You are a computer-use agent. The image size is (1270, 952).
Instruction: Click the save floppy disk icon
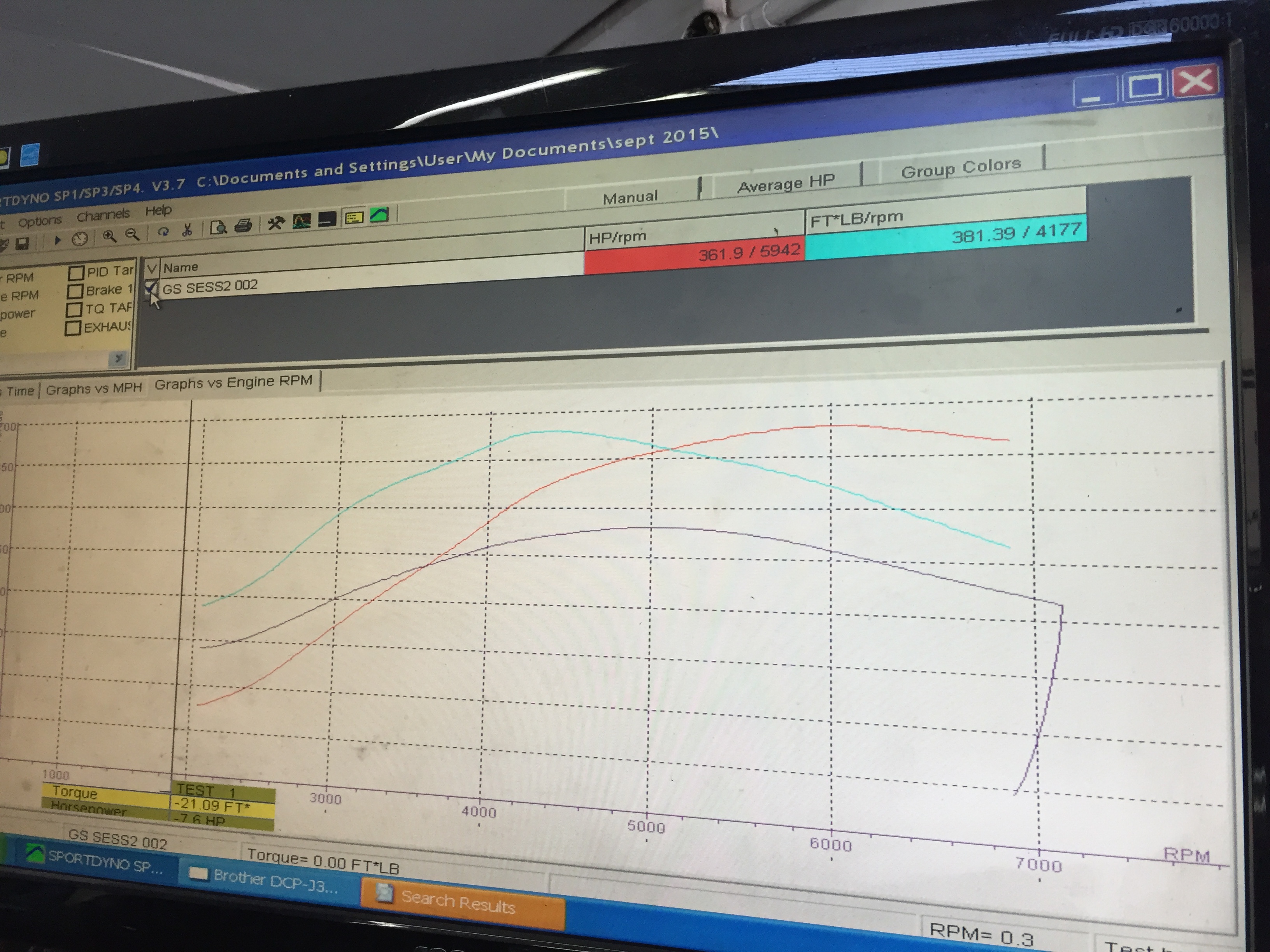[x=22, y=244]
